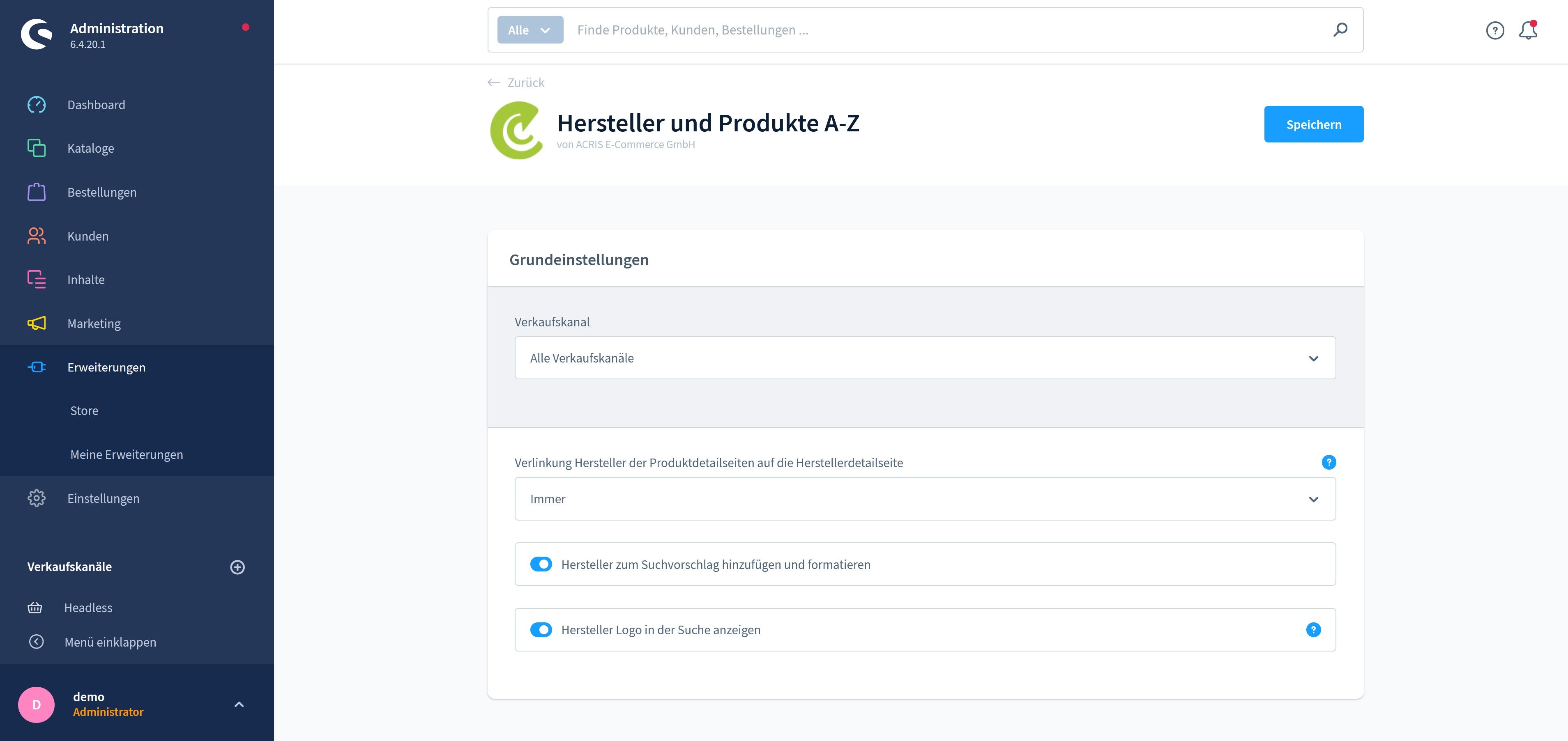Click the demo user avatar
This screenshot has width=1568, height=741.
37,704
